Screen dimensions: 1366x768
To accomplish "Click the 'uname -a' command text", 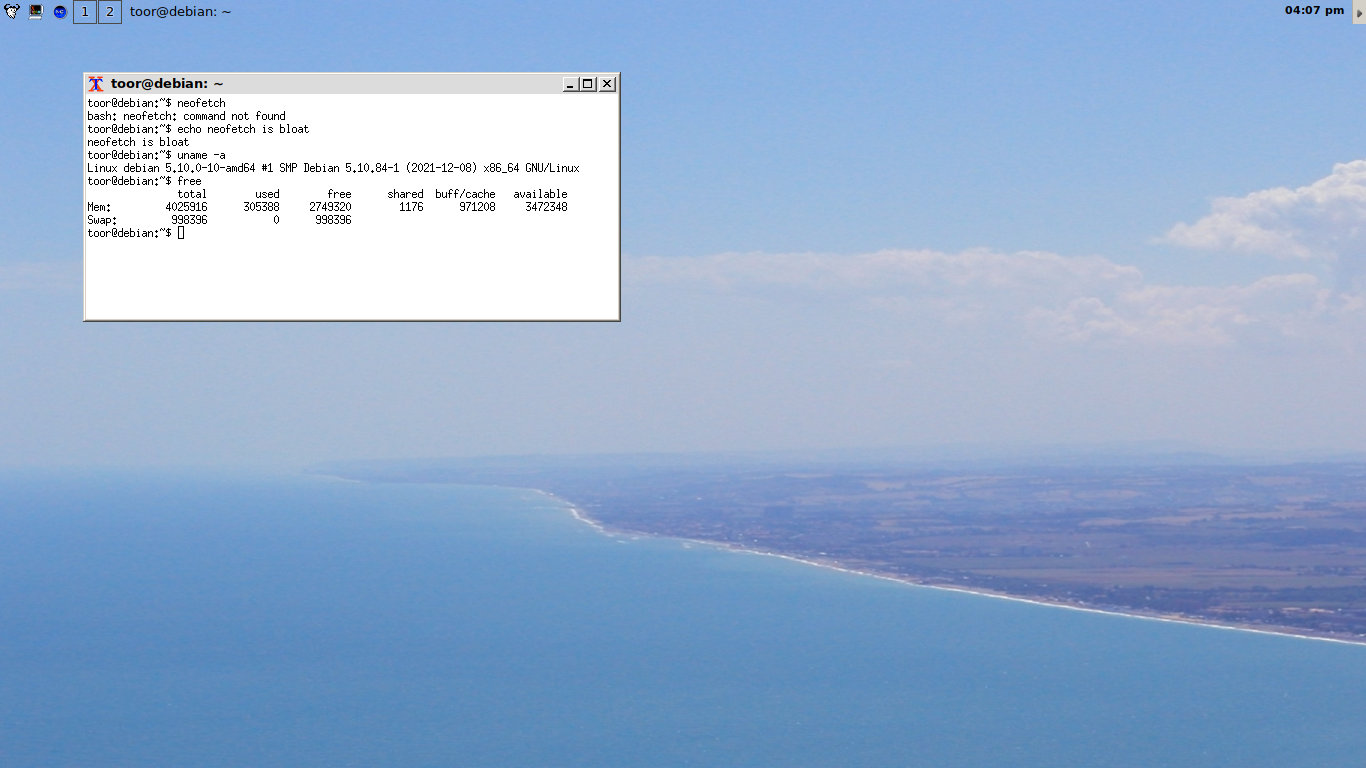I will click(x=201, y=155).
